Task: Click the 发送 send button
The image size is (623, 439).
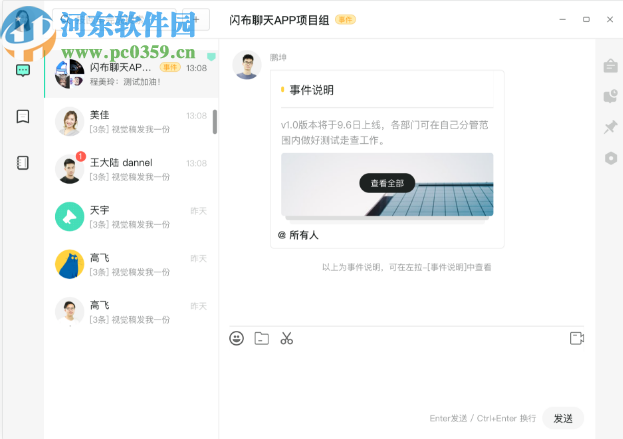Action: point(563,418)
